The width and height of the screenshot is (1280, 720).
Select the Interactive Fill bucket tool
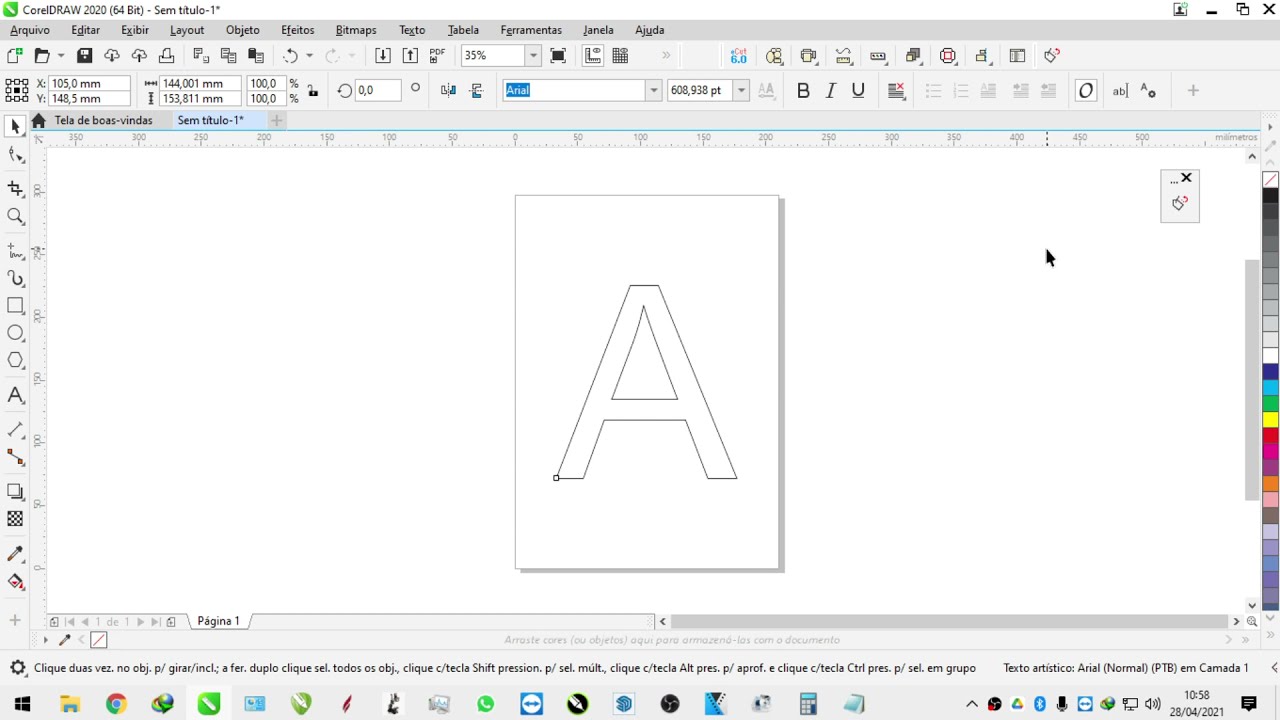[x=15, y=581]
